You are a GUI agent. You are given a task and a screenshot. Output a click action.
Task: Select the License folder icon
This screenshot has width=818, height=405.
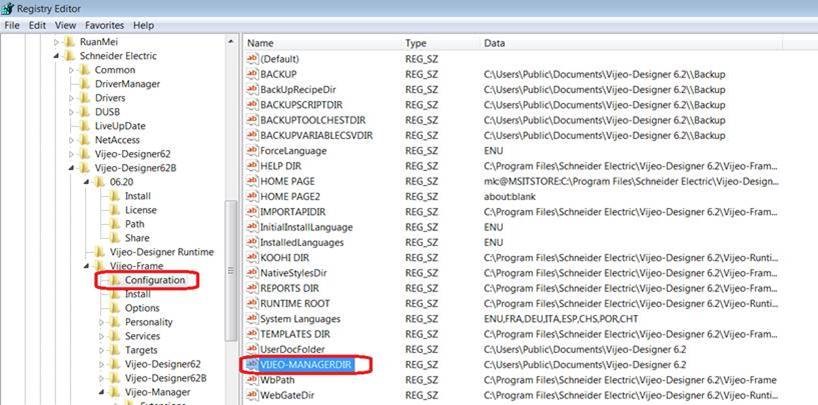[114, 210]
